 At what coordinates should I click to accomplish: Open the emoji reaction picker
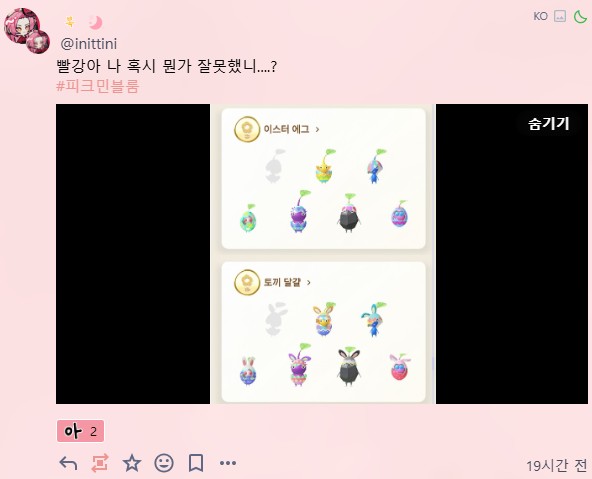coord(164,463)
